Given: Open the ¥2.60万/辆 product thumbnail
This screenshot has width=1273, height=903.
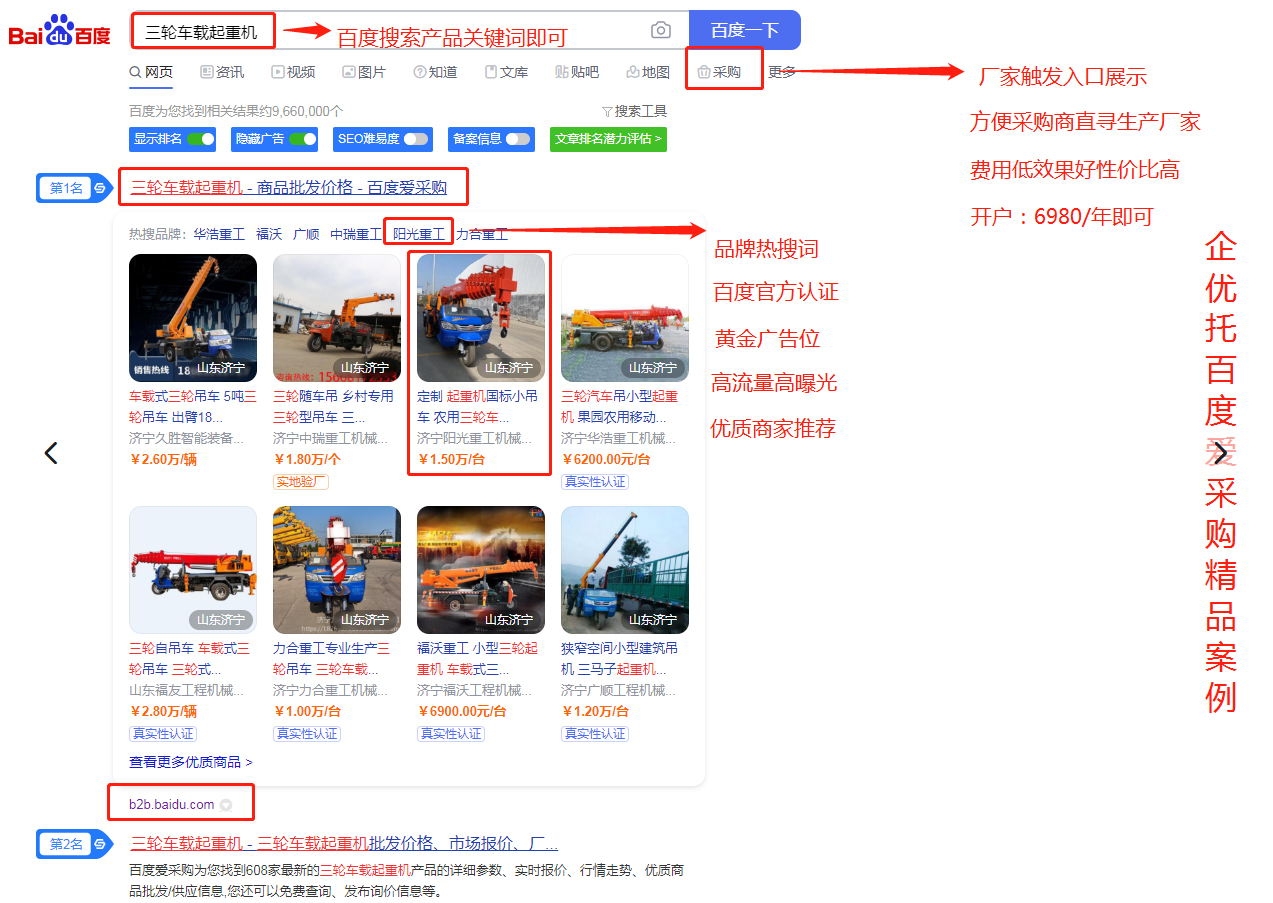Looking at the screenshot, I should [193, 318].
